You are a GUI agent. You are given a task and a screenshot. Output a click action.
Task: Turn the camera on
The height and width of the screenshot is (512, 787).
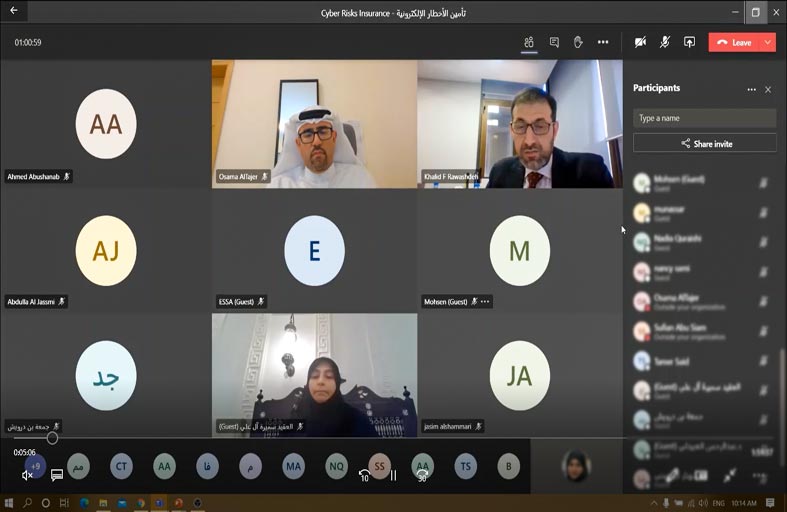click(640, 42)
